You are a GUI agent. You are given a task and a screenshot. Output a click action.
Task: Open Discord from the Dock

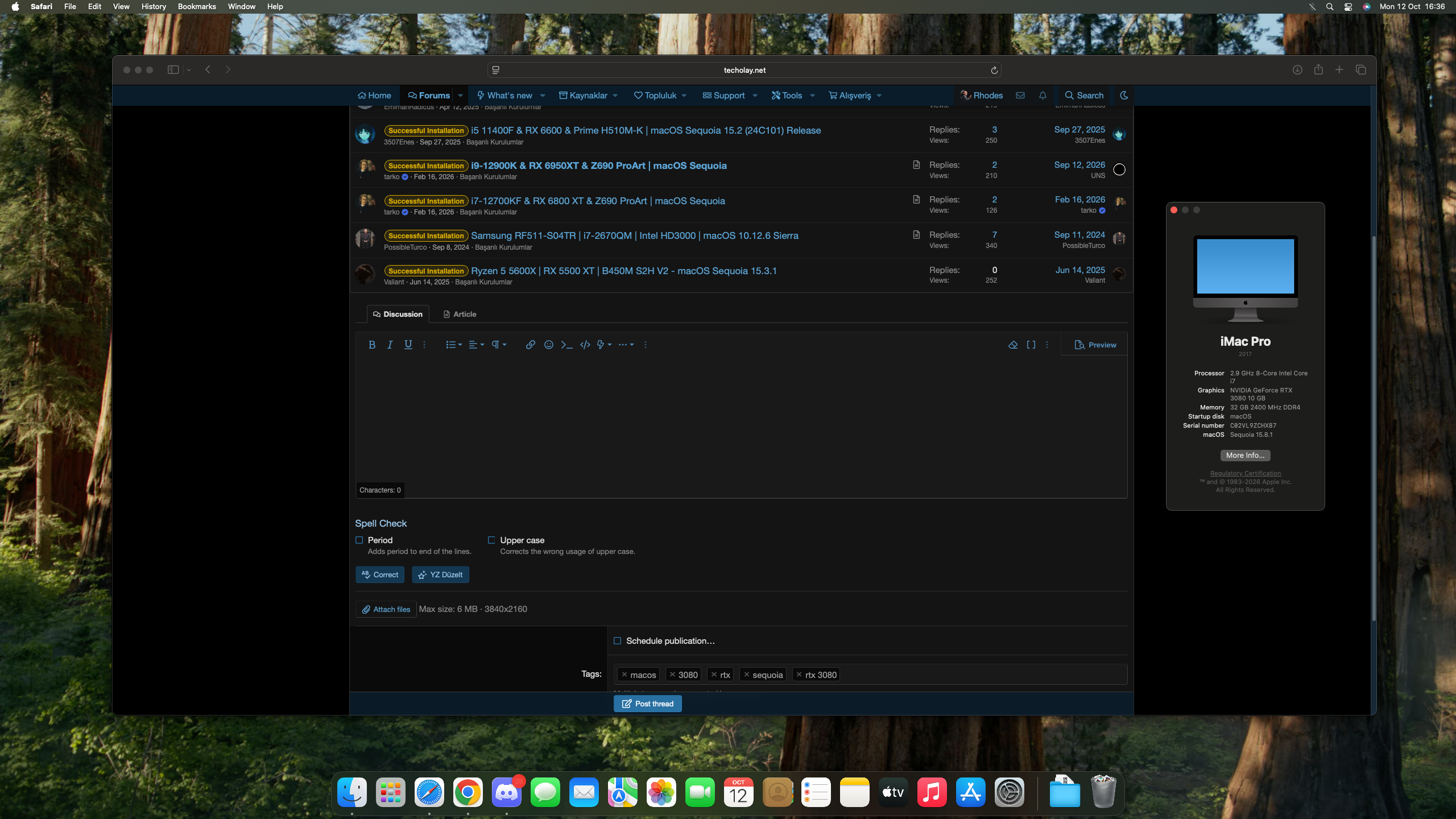507,792
